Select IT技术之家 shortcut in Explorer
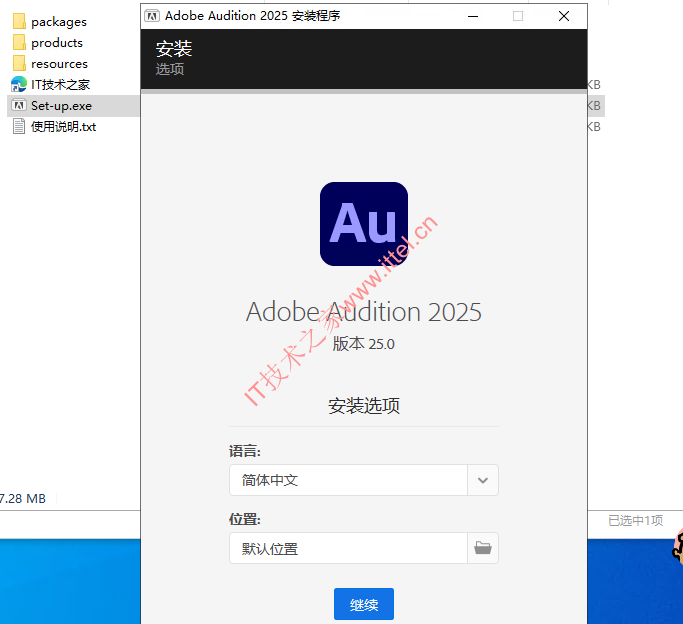Image resolution: width=683 pixels, height=624 pixels. pyautogui.click(x=60, y=84)
